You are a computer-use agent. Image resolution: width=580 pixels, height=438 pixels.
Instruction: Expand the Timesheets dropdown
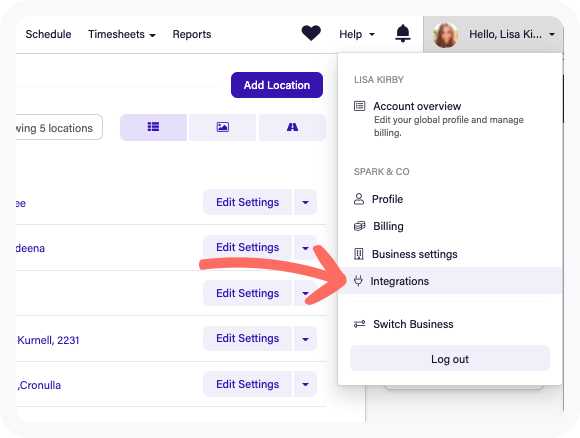122,34
